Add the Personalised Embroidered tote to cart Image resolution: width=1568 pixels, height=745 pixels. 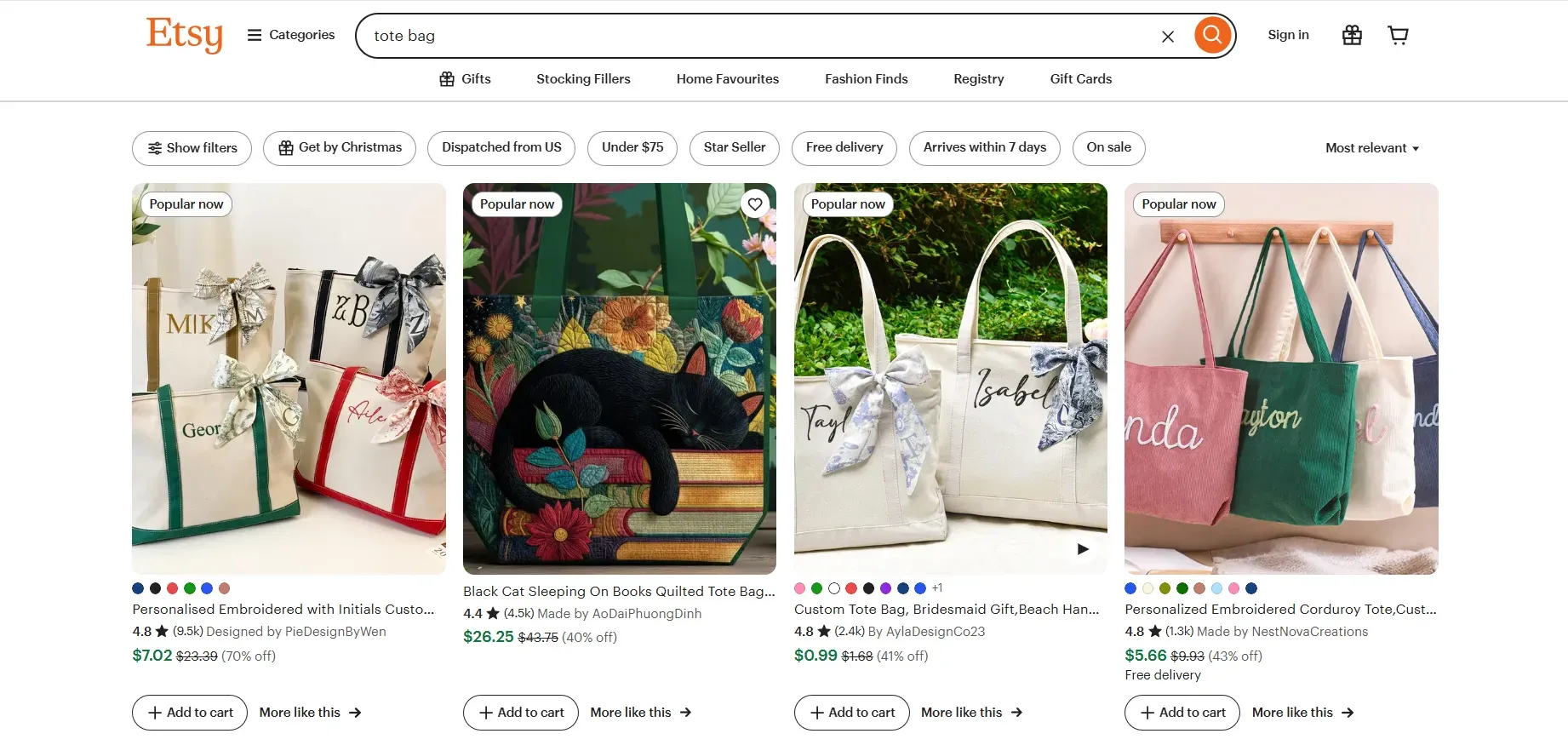189,713
